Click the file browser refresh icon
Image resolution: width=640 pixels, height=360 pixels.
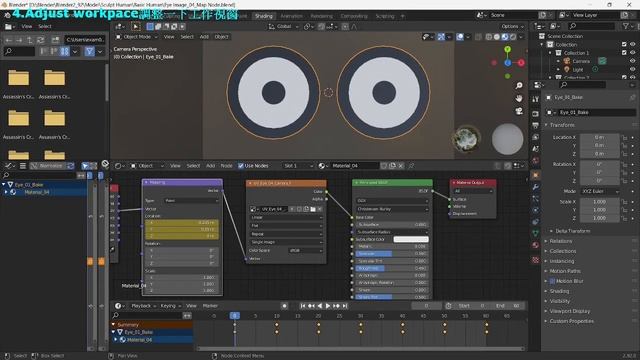(x=40, y=40)
